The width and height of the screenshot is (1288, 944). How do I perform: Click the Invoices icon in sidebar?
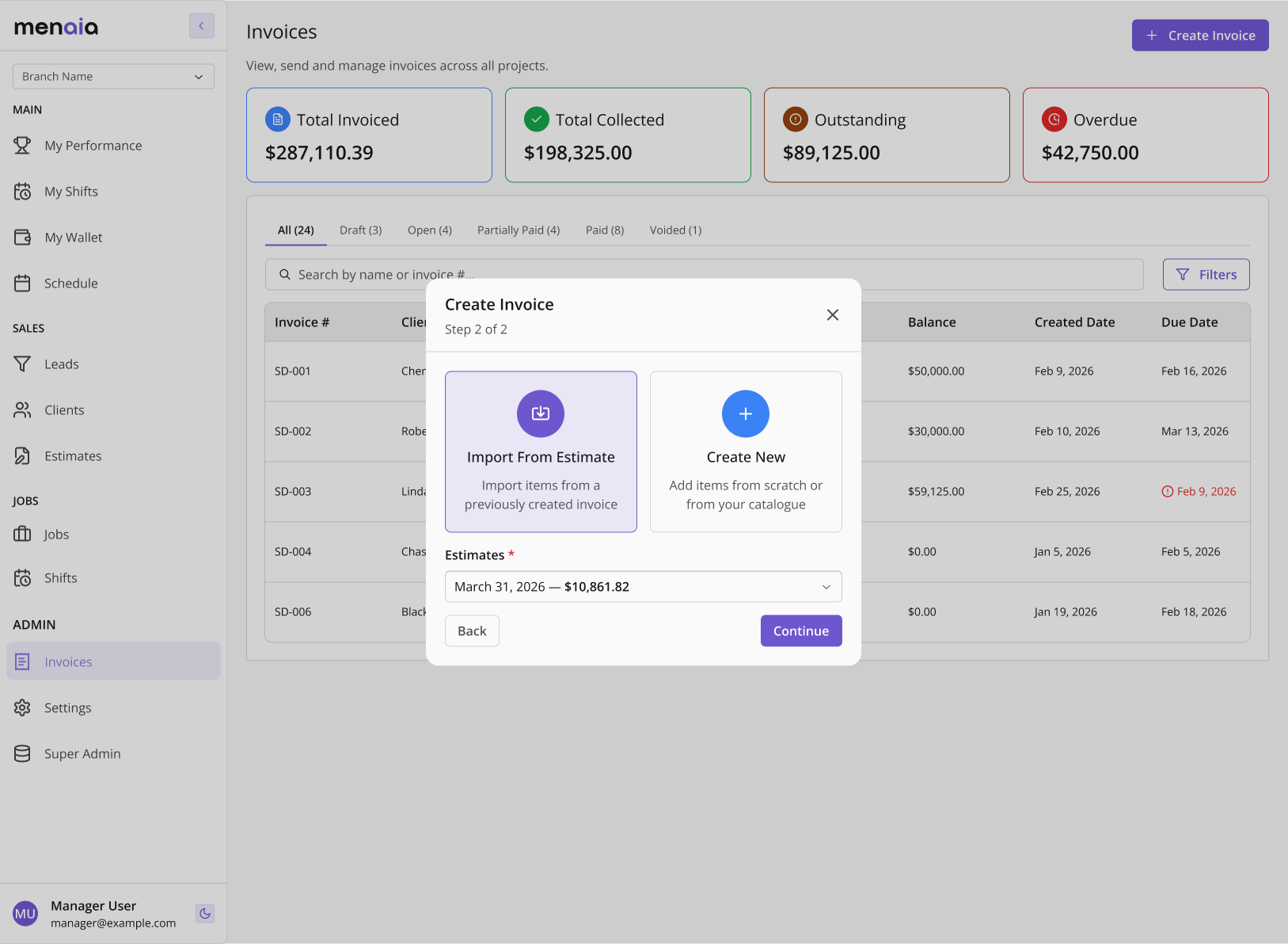pyautogui.click(x=22, y=661)
